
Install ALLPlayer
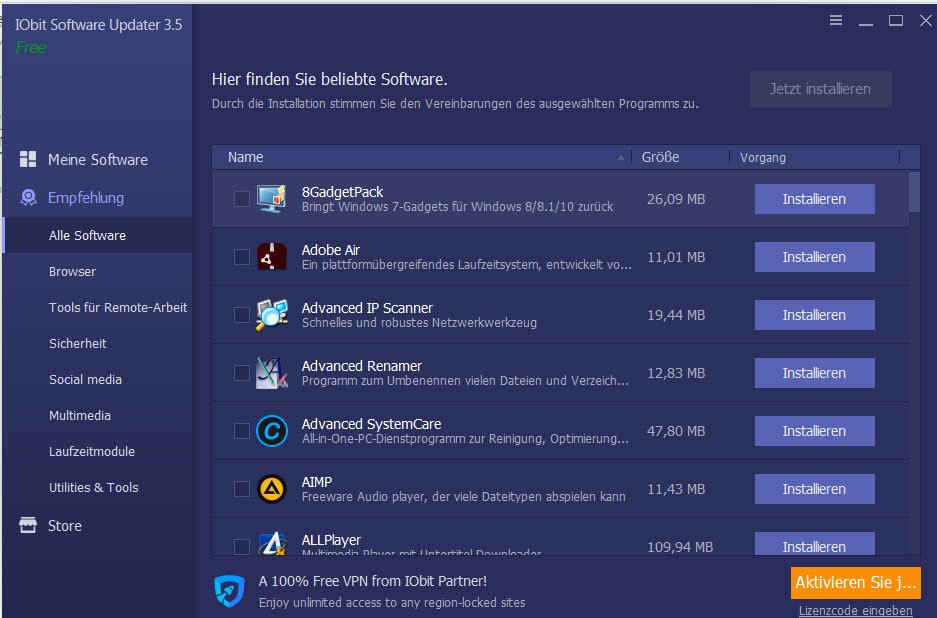(x=814, y=544)
